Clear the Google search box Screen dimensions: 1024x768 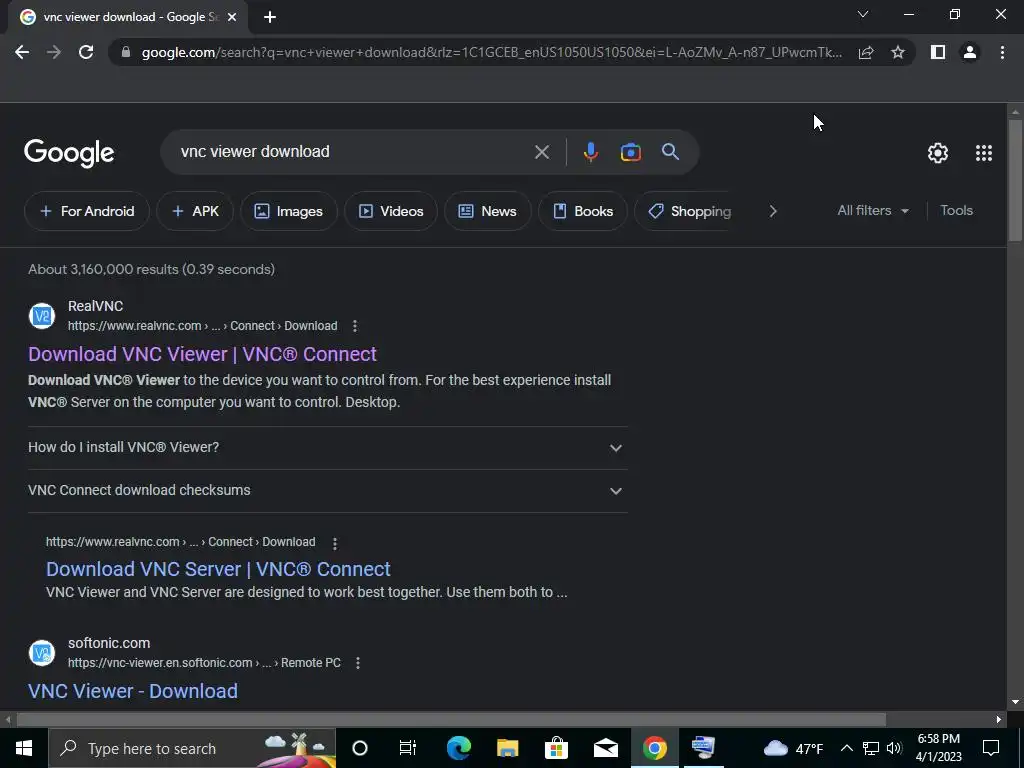click(x=541, y=152)
